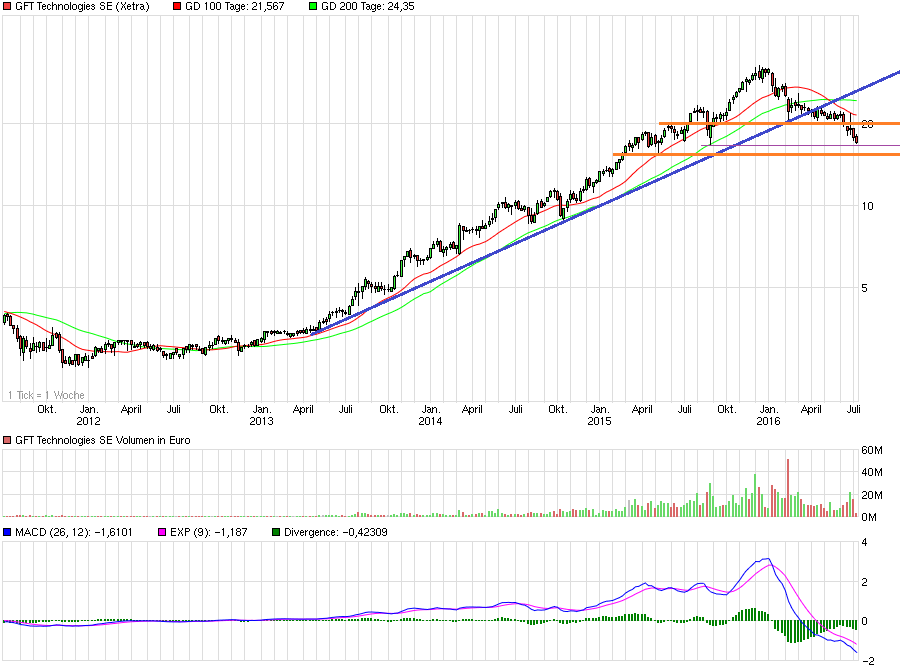Click price axis label 5
This screenshot has width=900, height=670.
pos(864,288)
